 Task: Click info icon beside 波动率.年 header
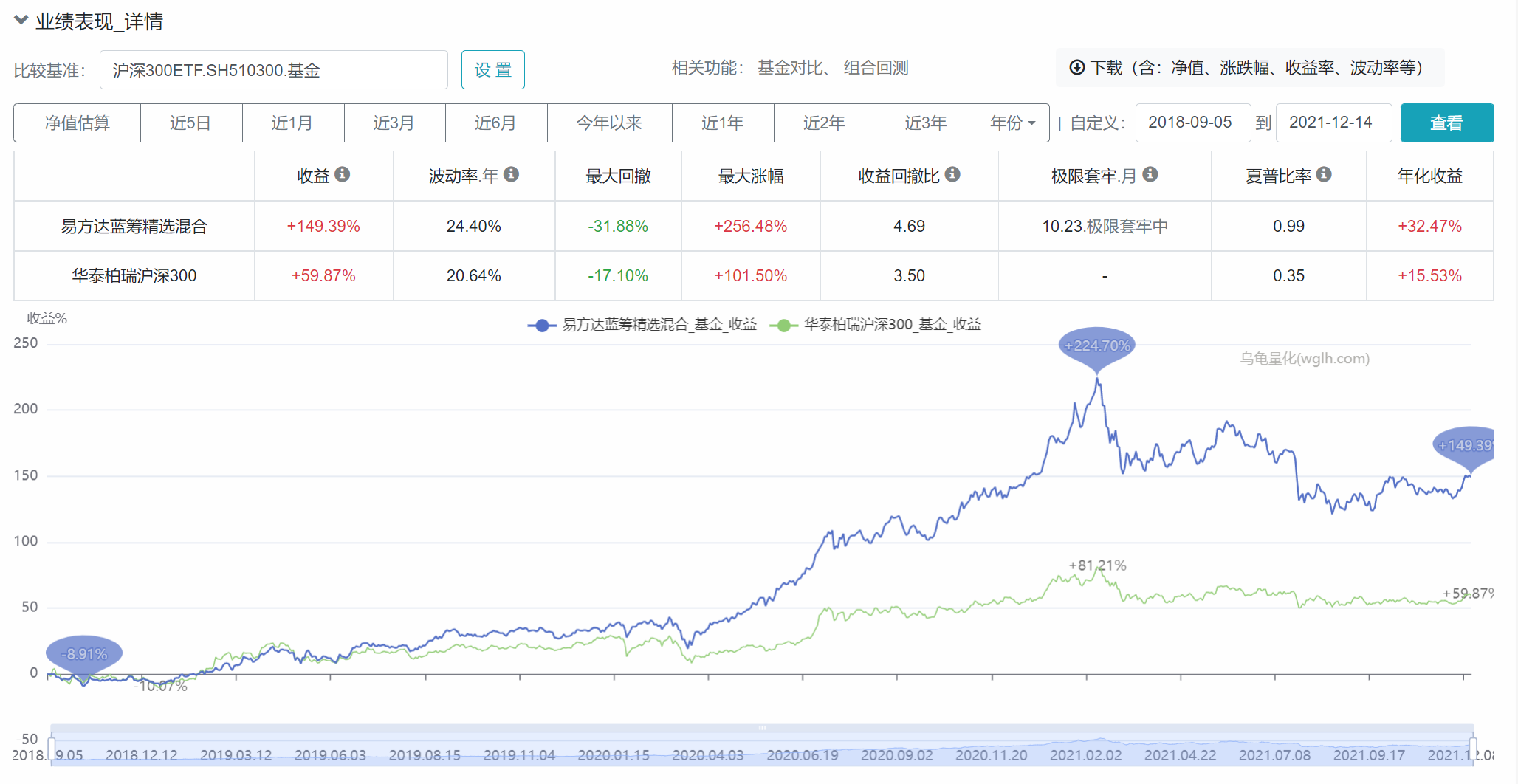(511, 174)
